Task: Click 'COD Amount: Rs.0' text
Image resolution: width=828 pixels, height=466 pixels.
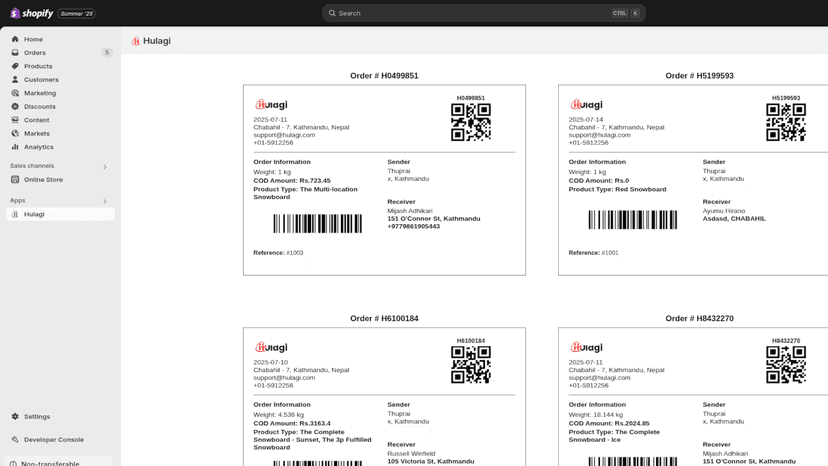Action: coord(599,181)
